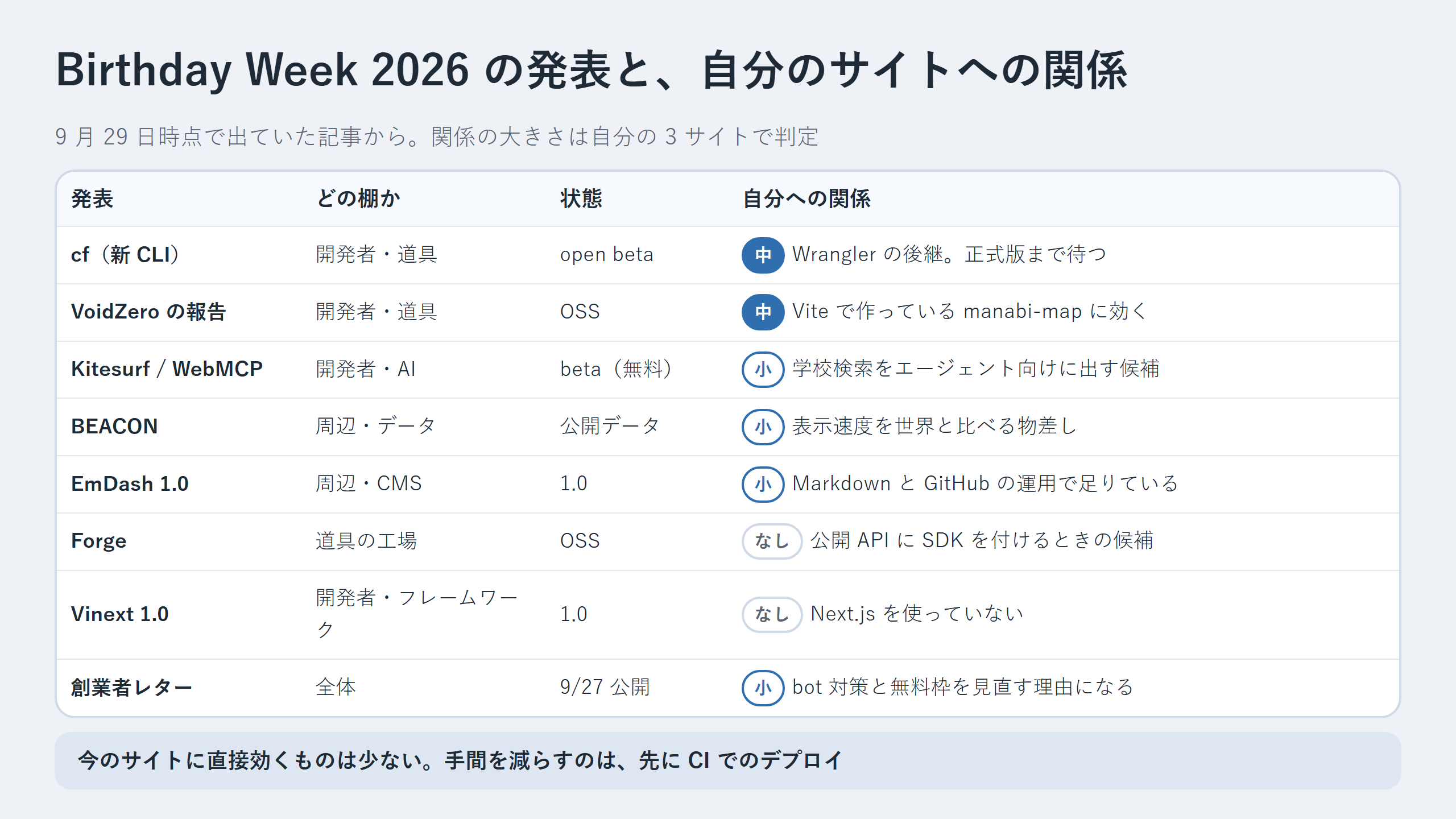Viewport: 1456px width, 819px height.
Task: Click the text Next.js を使っていない
Action: pyautogui.click(x=917, y=614)
